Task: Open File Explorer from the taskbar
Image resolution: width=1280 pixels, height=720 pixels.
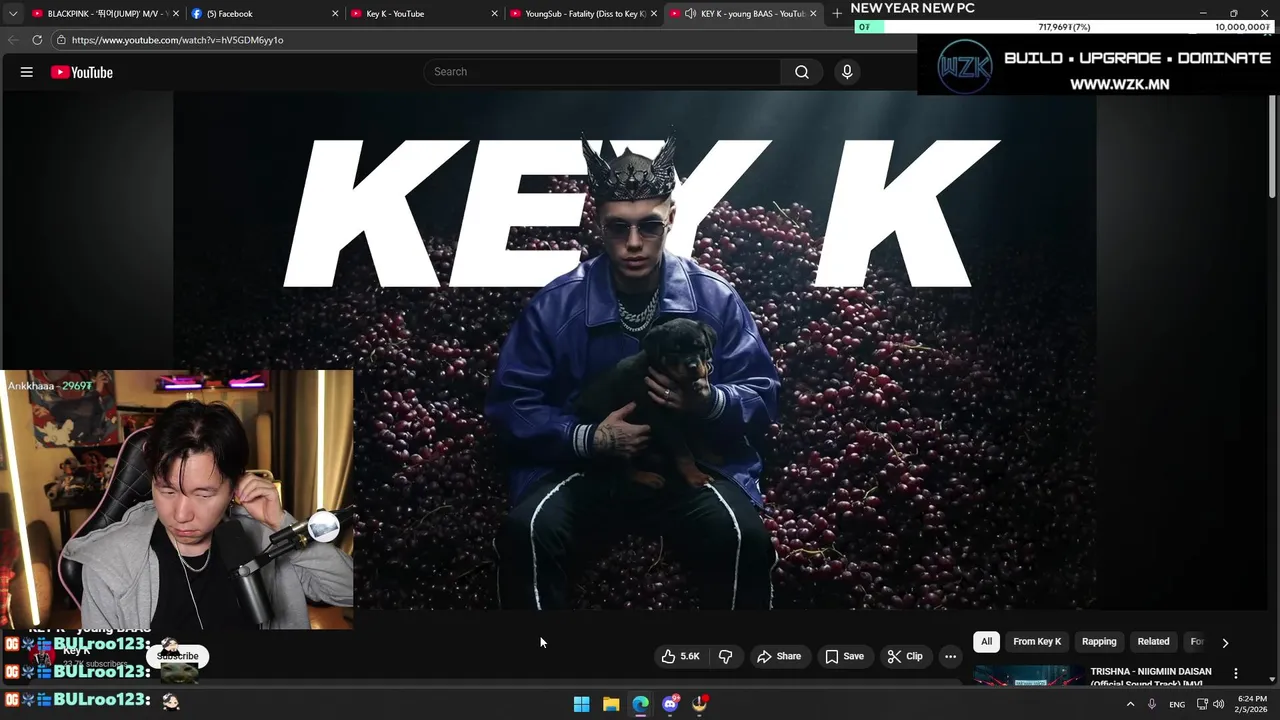Action: pyautogui.click(x=611, y=704)
